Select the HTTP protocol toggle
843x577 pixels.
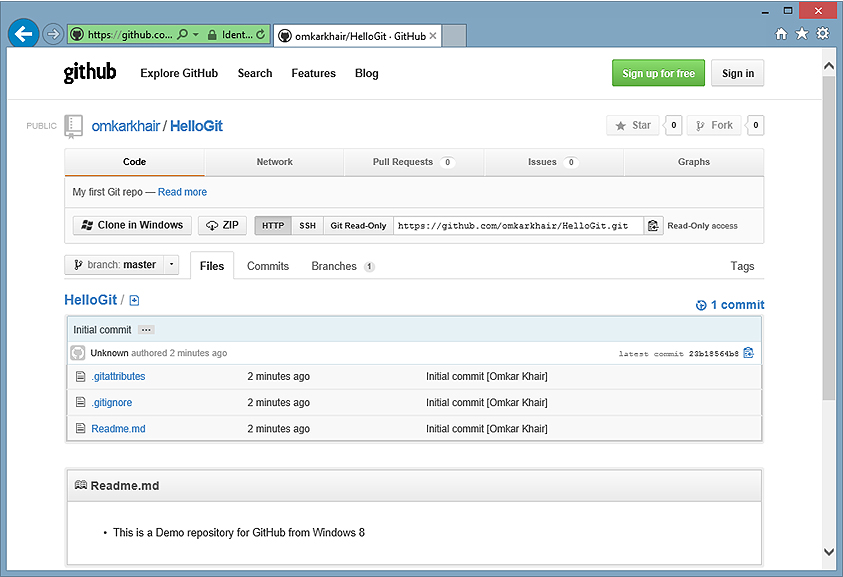click(272, 226)
